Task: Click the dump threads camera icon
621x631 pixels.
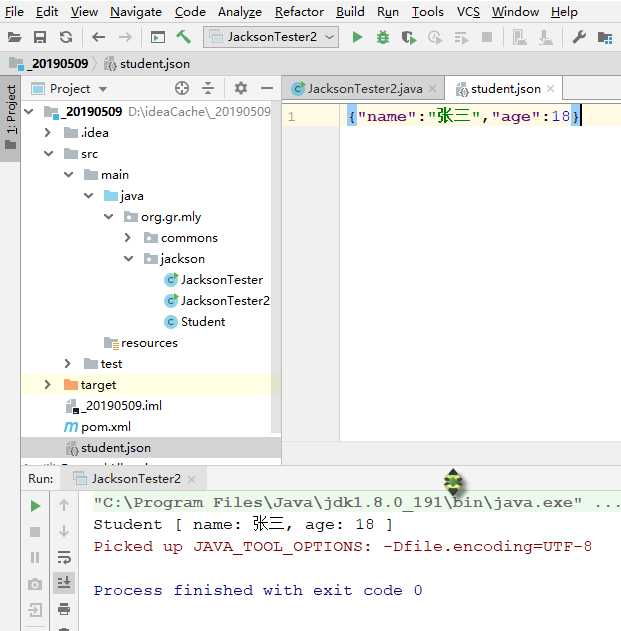Action: [35, 584]
